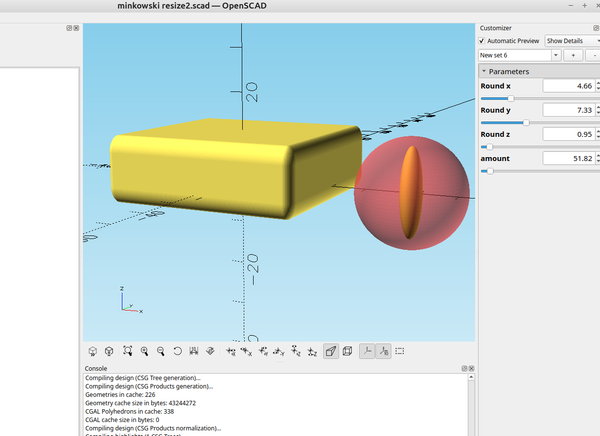Viewport: 600px width, 436px height.
Task: Click the Round y parameter label
Action: tap(496, 110)
